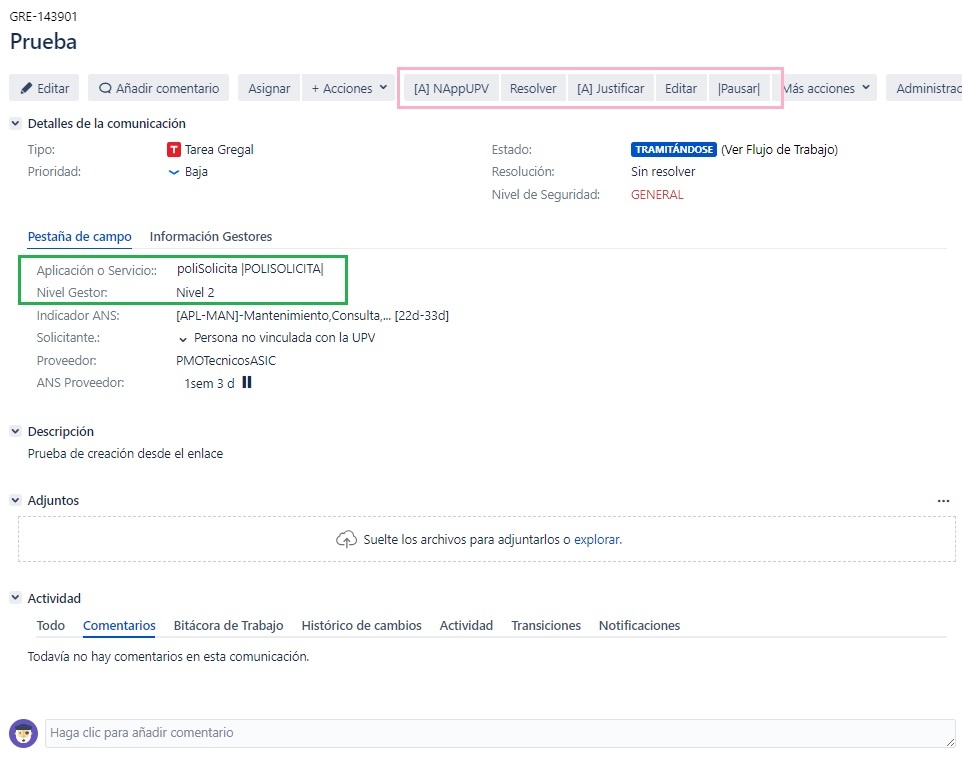Screen dimensions: 962x765
Task: Switch to Información Gestores tab
Action: click(x=210, y=237)
